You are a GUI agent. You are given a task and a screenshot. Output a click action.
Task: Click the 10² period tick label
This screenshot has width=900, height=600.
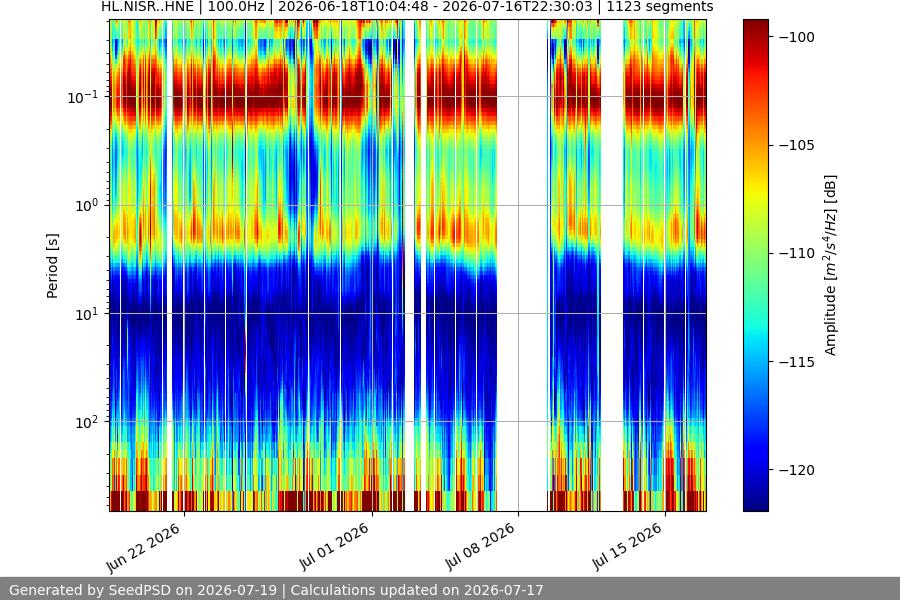point(87,423)
